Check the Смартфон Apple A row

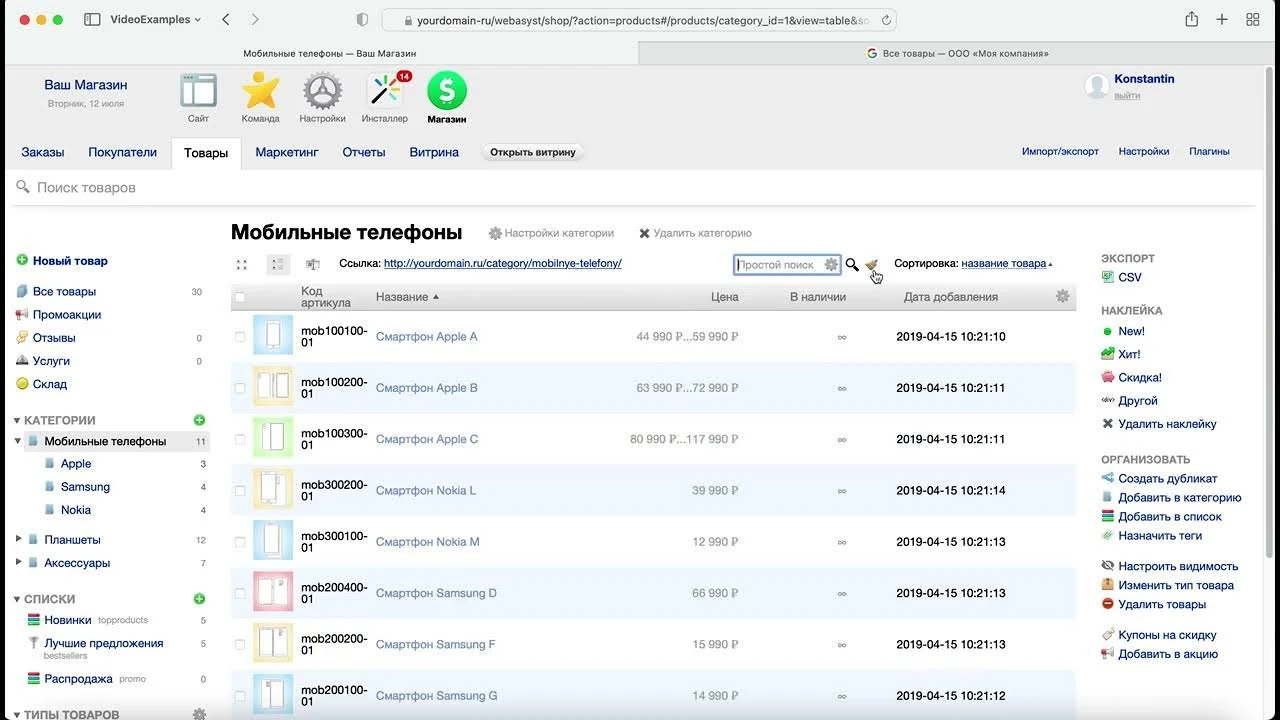pyautogui.click(x=240, y=337)
